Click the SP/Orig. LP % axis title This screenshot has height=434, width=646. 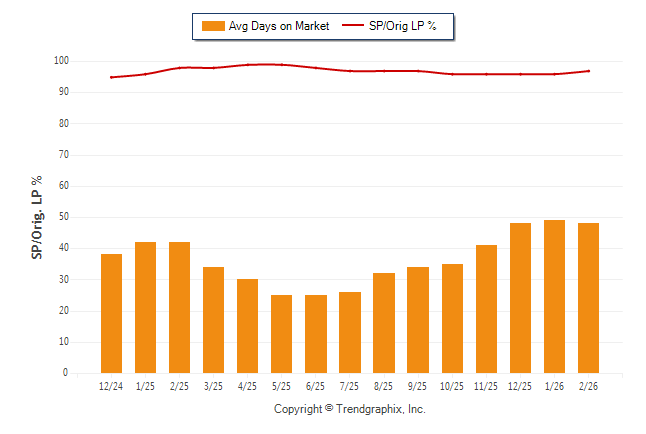(37, 218)
